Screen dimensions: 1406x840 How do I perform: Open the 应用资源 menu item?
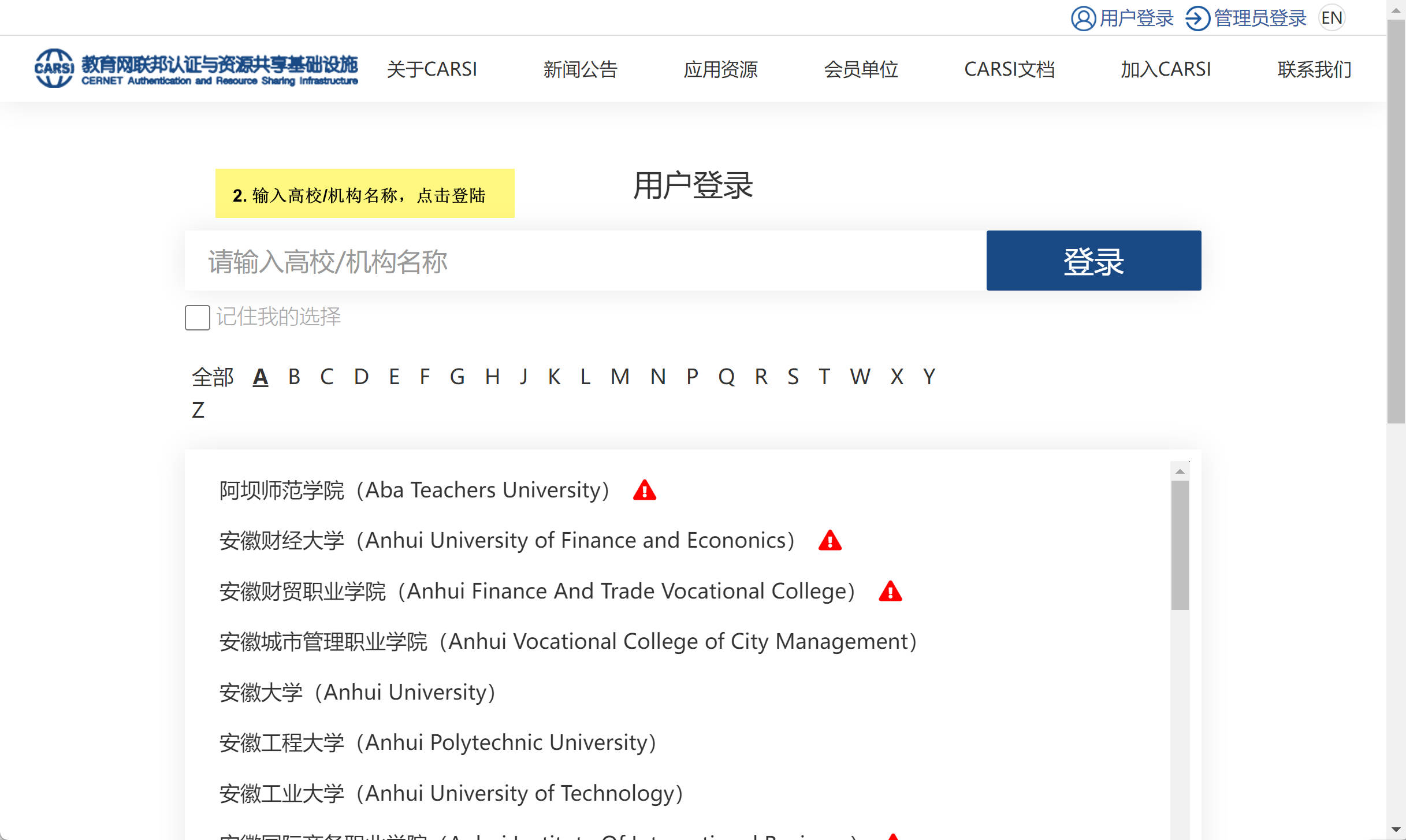click(720, 69)
